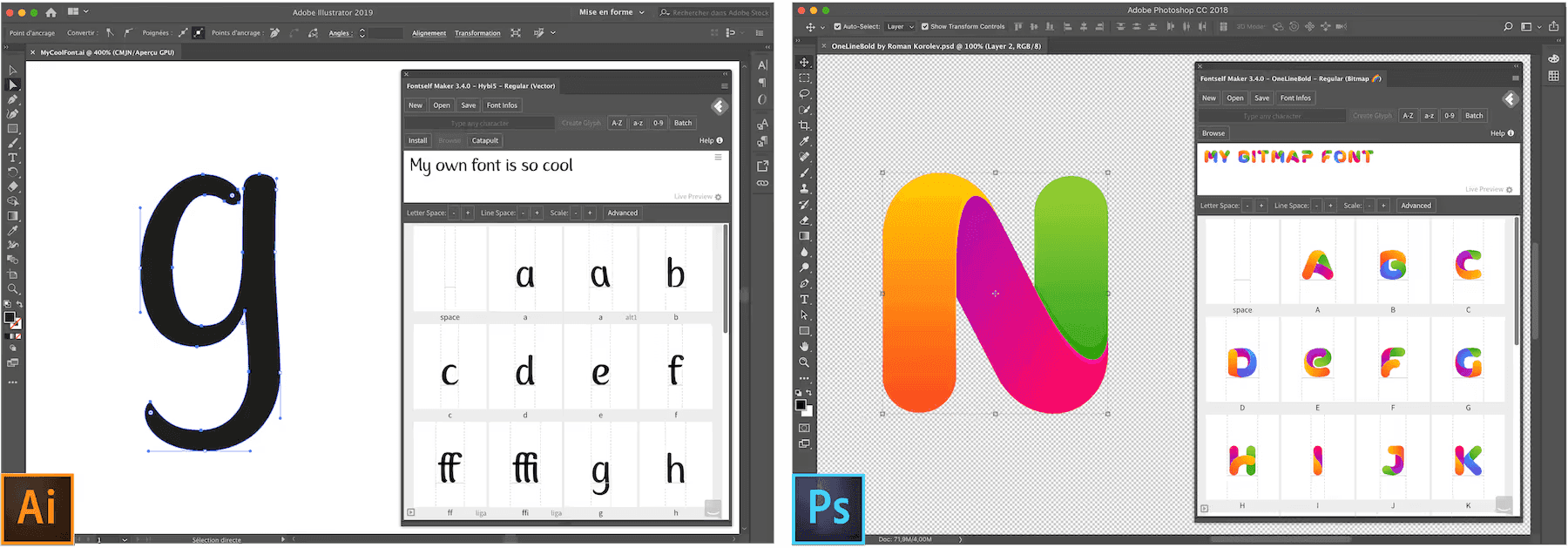Viewport: 1568px width, 548px height.
Task: Click Illustrator fill and stroke color swatch
Action: coord(12,320)
